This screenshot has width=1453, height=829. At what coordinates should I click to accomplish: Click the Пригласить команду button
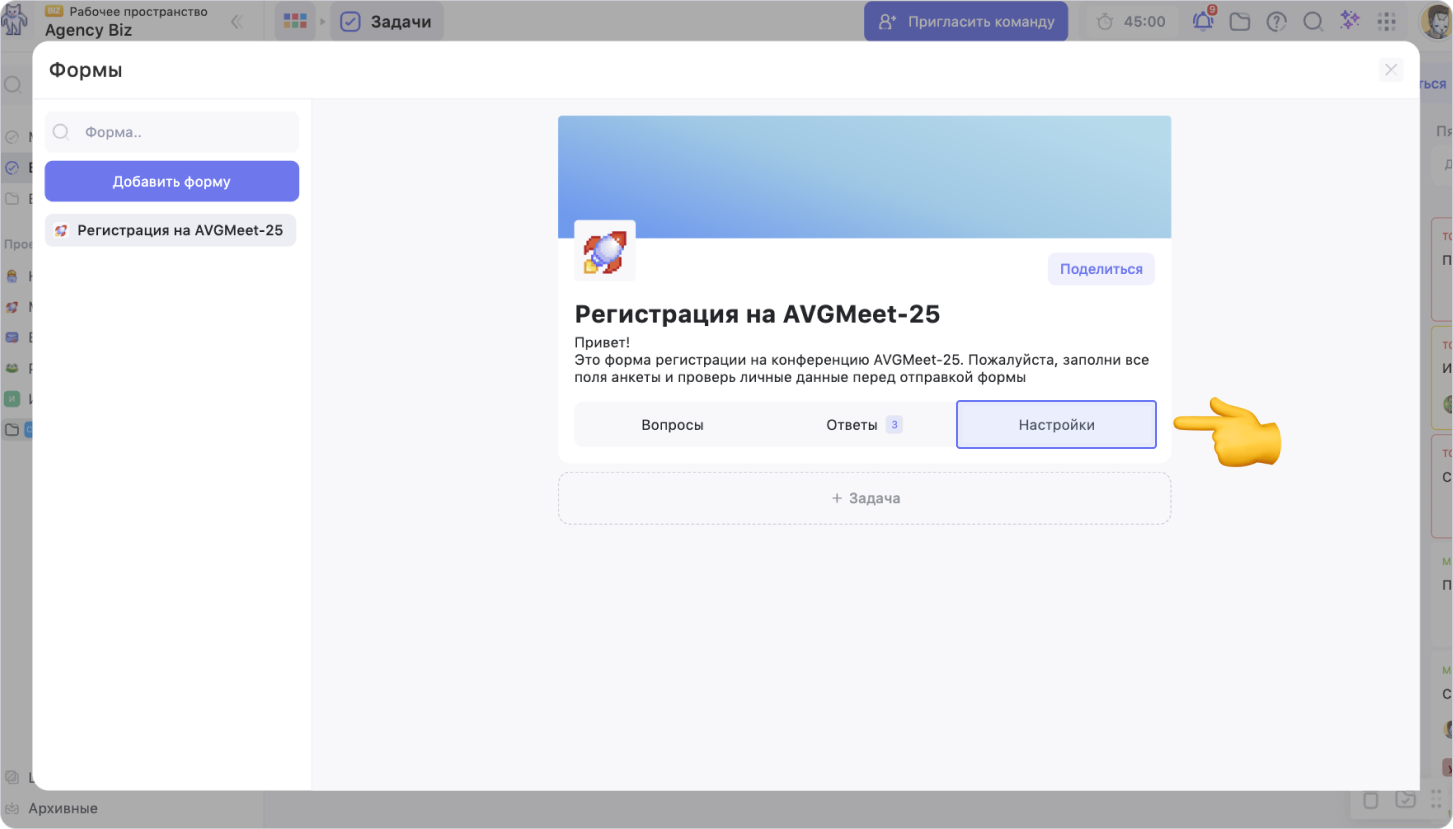pyautogui.click(x=966, y=21)
